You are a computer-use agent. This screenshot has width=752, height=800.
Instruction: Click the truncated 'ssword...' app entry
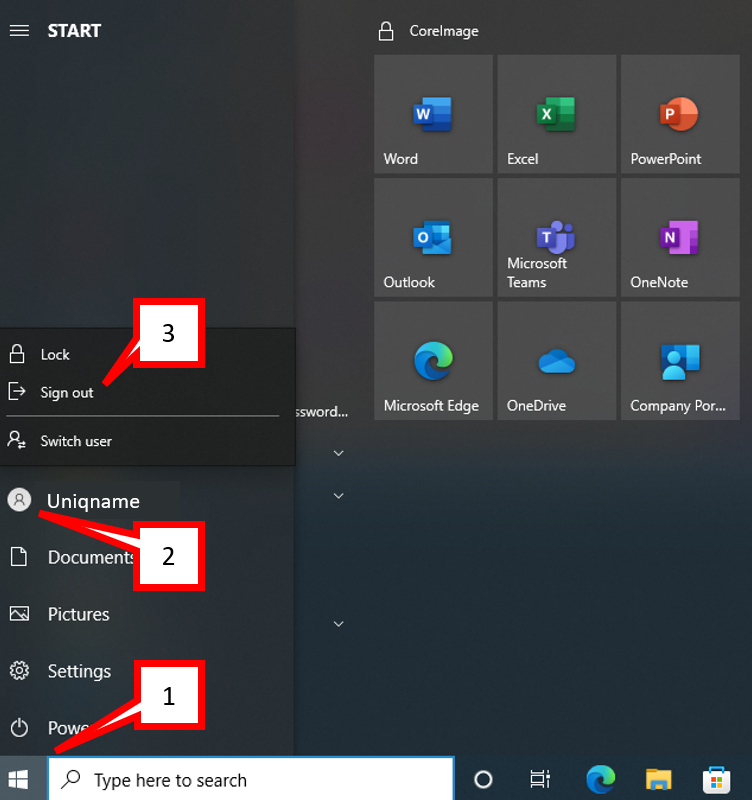click(322, 411)
